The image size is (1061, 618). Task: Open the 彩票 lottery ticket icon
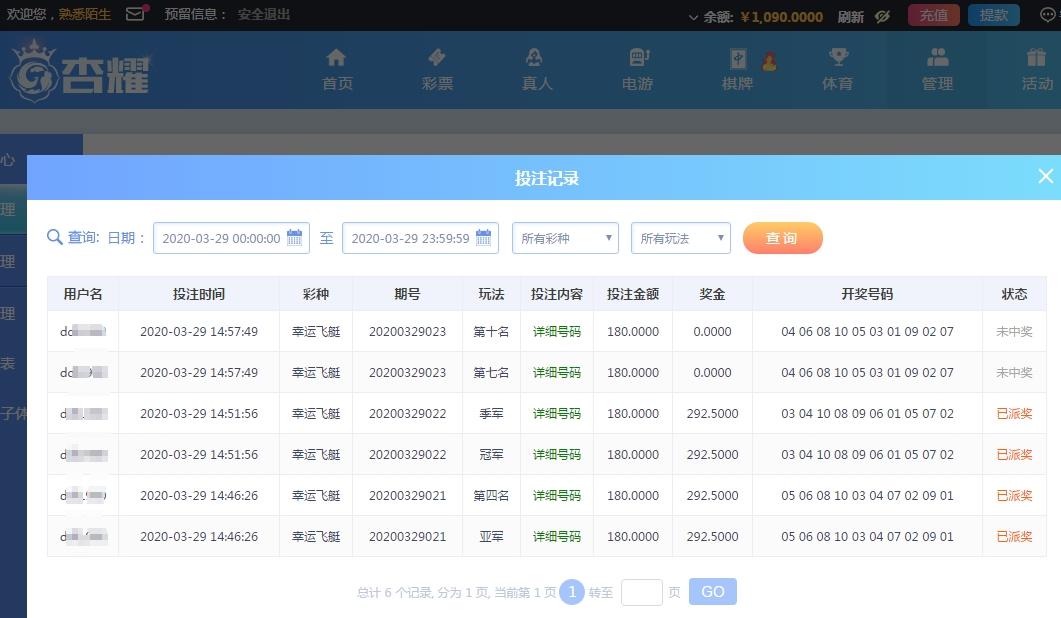[437, 59]
